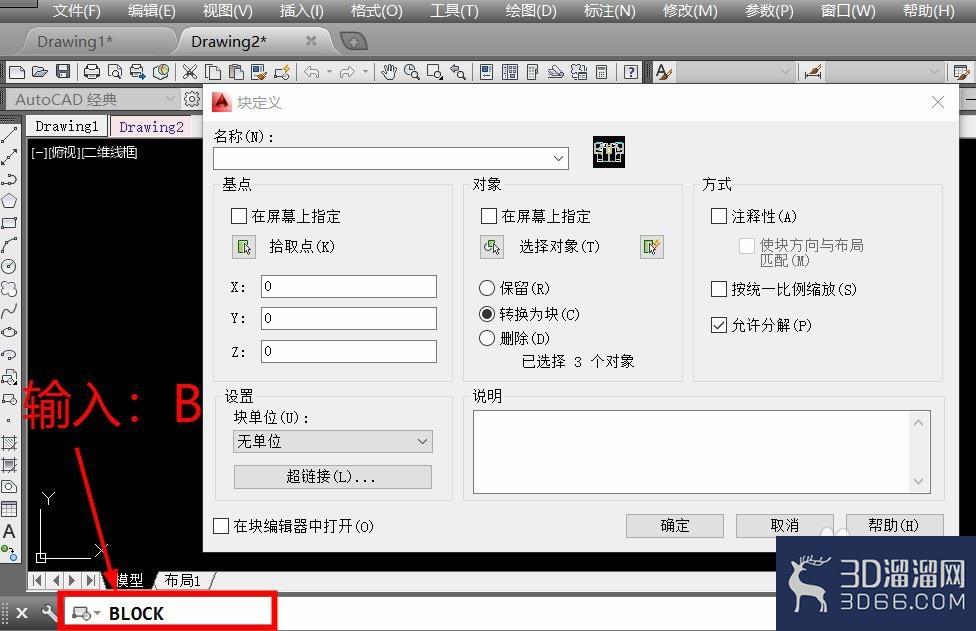Click the Zoom Previous icon
The image size is (976, 631).
tap(458, 72)
